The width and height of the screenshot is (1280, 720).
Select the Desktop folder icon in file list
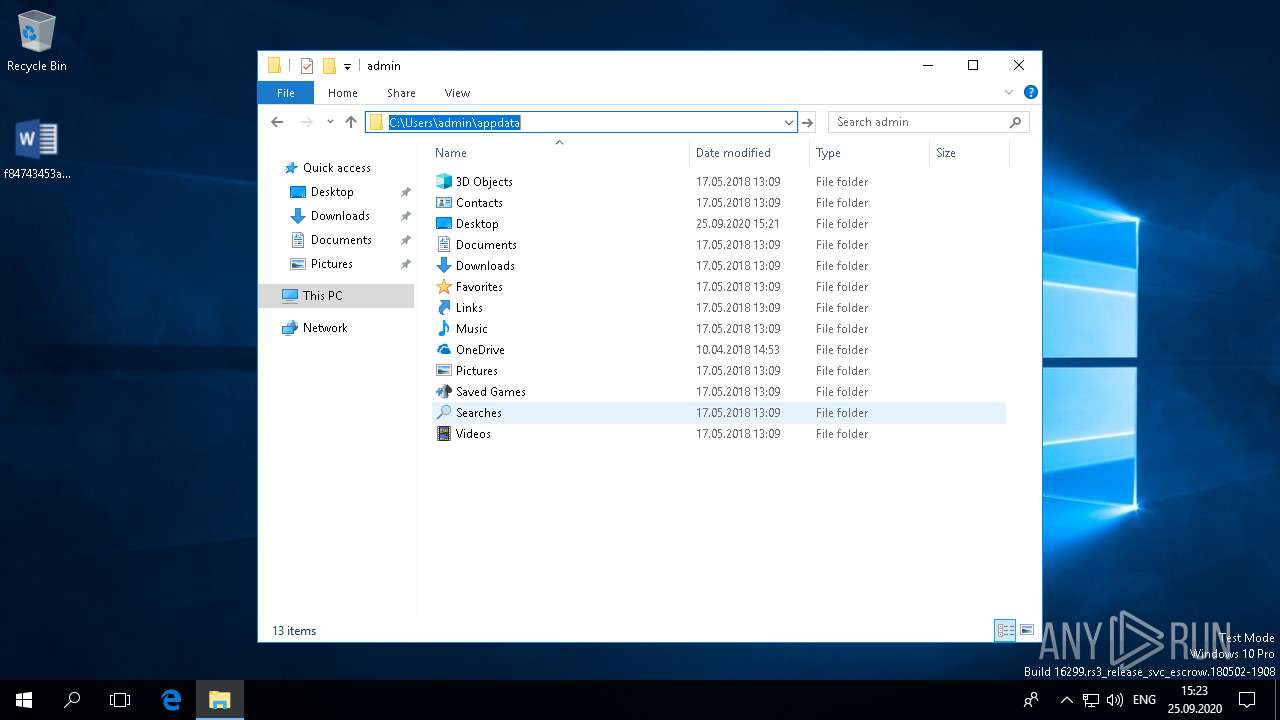click(x=444, y=224)
